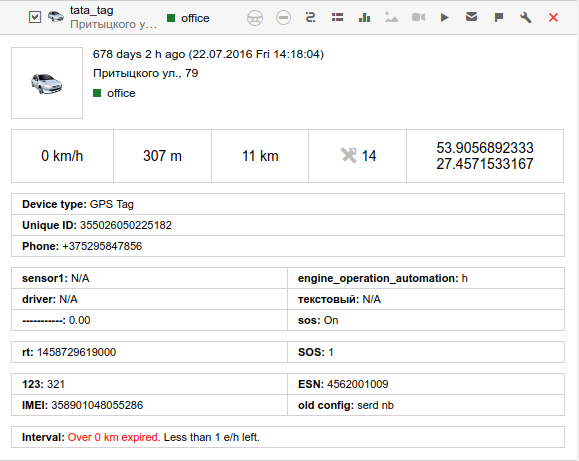
Task: Click the track route icon
Action: 310,17
